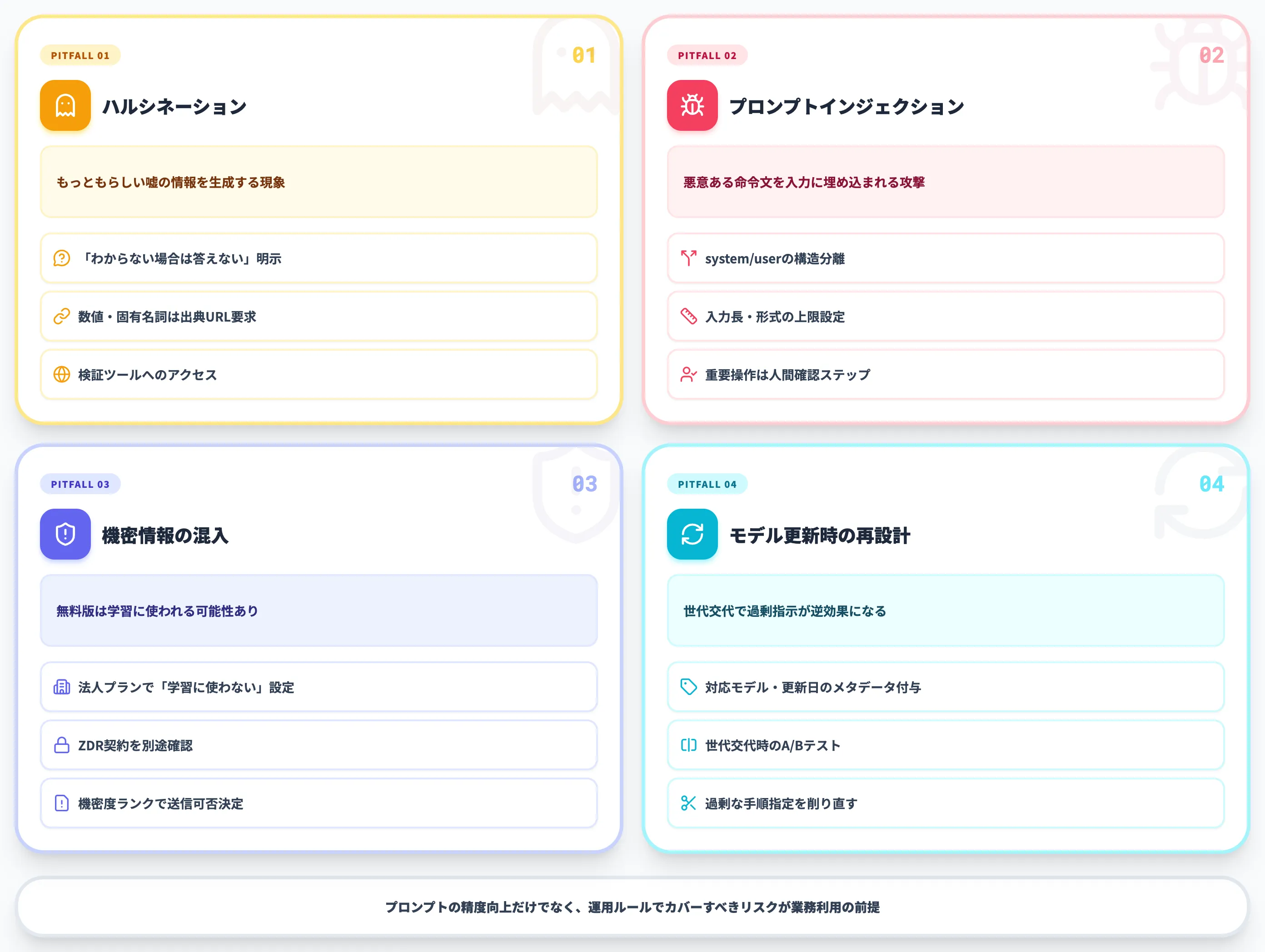Screen dimensions: 1265x952
Task: Click the cyan refresh icon for モデル更新時の再設計
Action: point(692,534)
